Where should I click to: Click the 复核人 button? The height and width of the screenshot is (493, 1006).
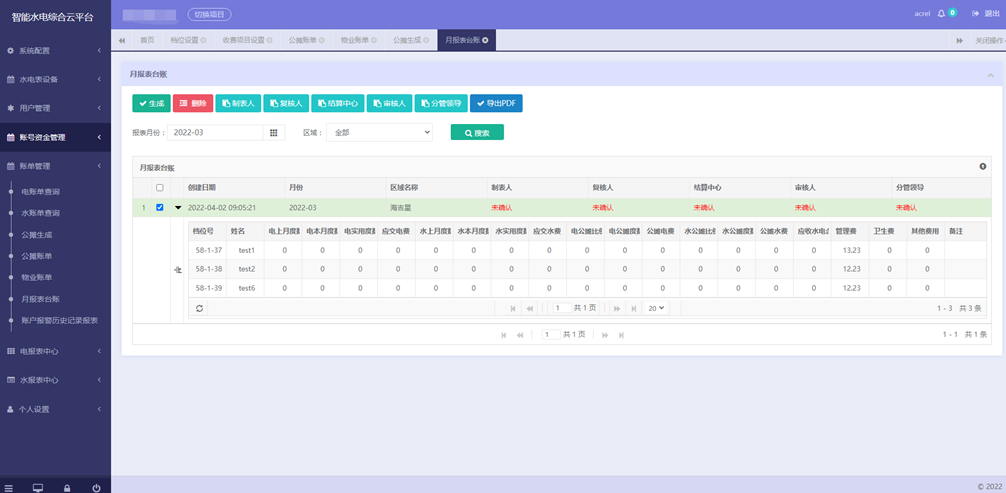[286, 103]
